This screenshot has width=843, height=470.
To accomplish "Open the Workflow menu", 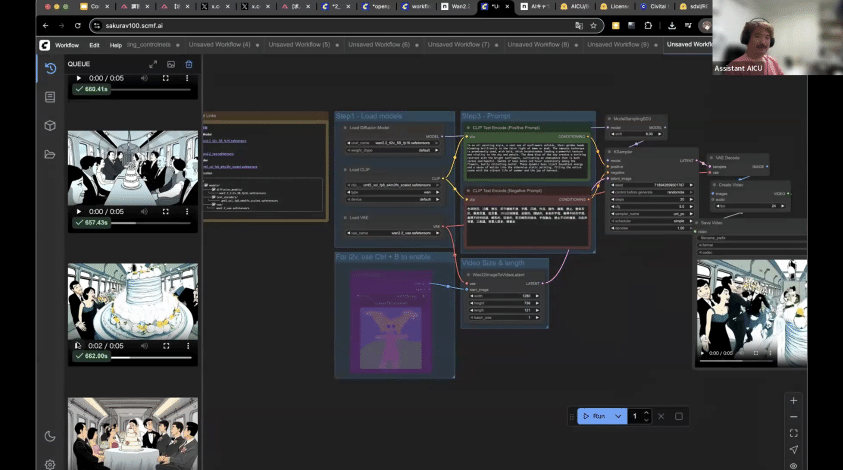I will coord(67,45).
